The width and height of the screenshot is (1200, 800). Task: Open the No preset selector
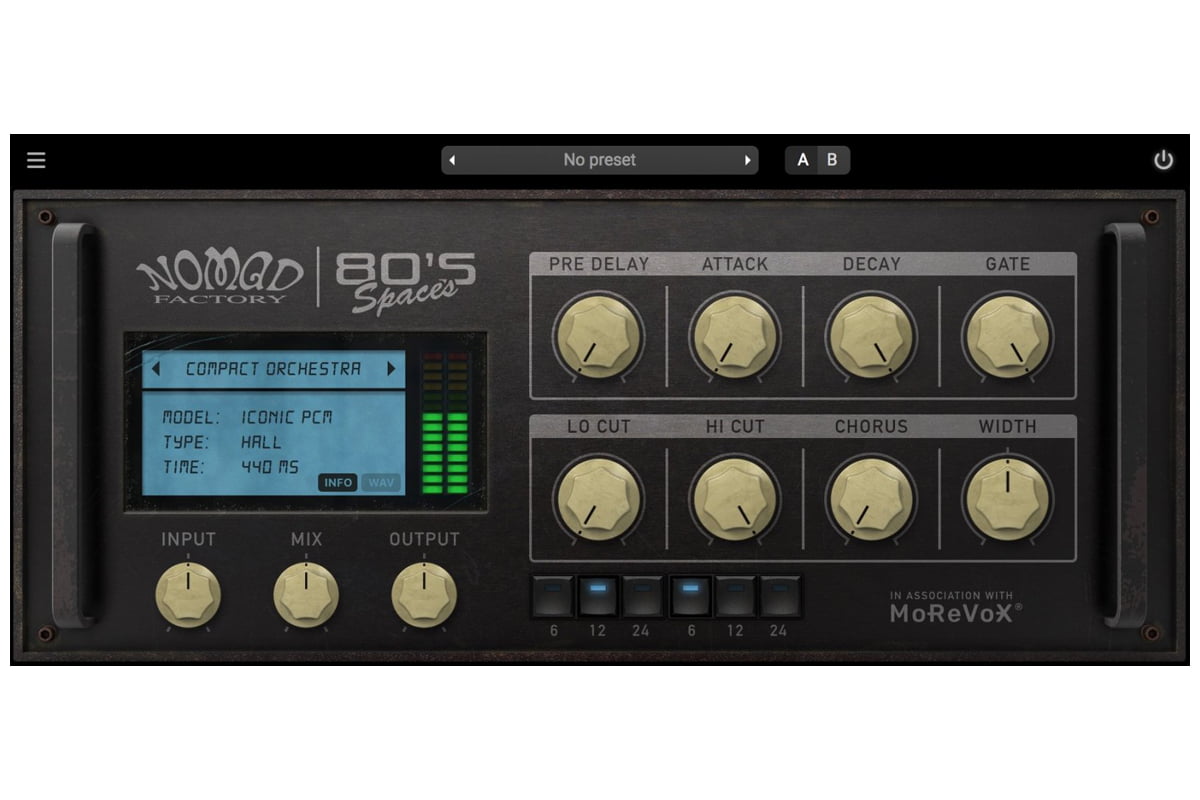pos(600,160)
